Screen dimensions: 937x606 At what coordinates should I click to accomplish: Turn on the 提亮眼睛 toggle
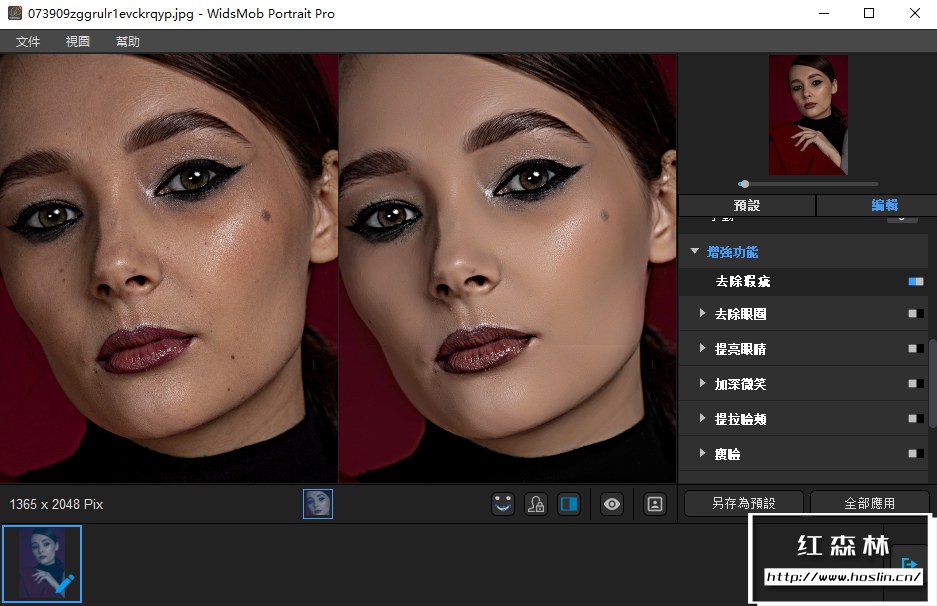[x=915, y=349]
